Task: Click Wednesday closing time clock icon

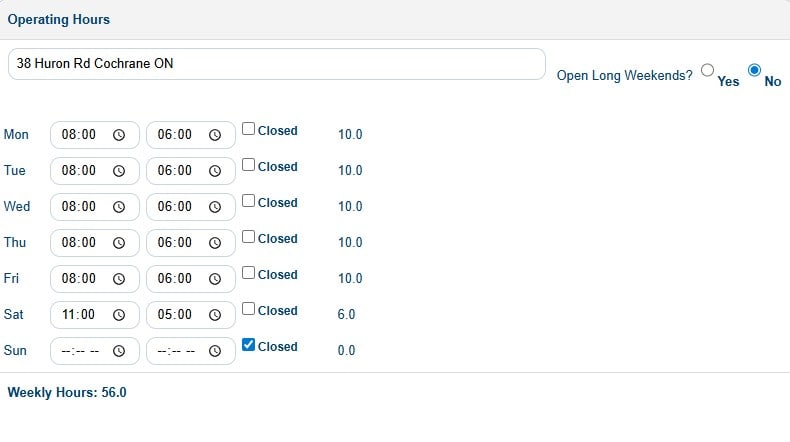Action: (215, 207)
